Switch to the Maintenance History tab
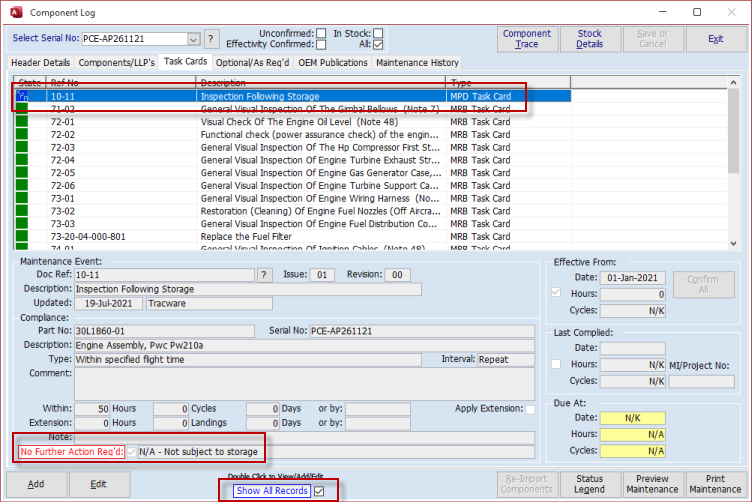This screenshot has width=752, height=502. 417,62
